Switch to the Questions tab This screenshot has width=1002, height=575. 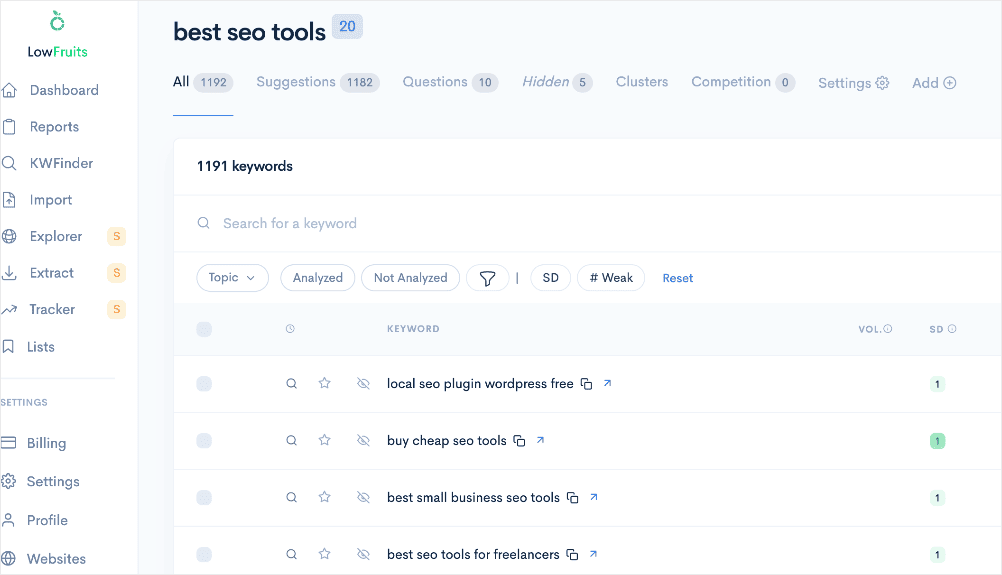coord(450,82)
